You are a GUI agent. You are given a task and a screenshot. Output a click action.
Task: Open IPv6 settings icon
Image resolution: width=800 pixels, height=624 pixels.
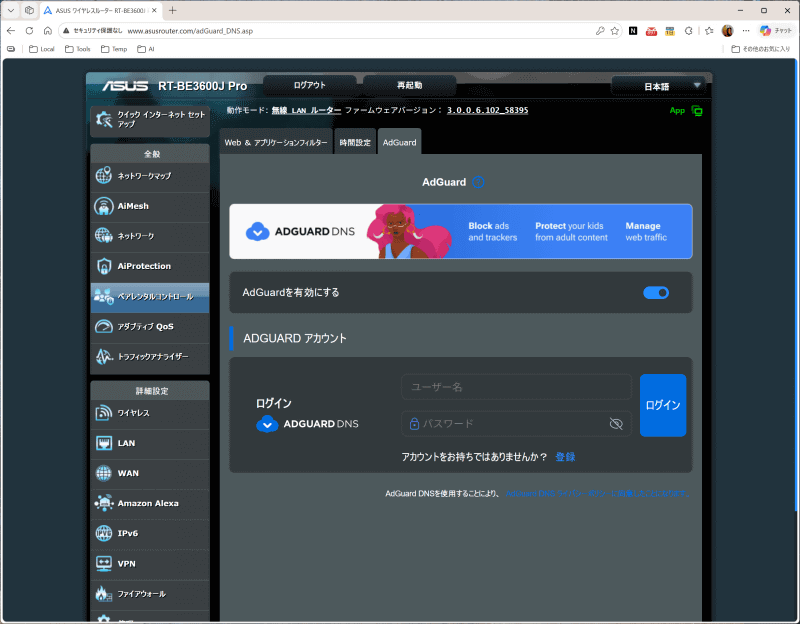[x=104, y=533]
